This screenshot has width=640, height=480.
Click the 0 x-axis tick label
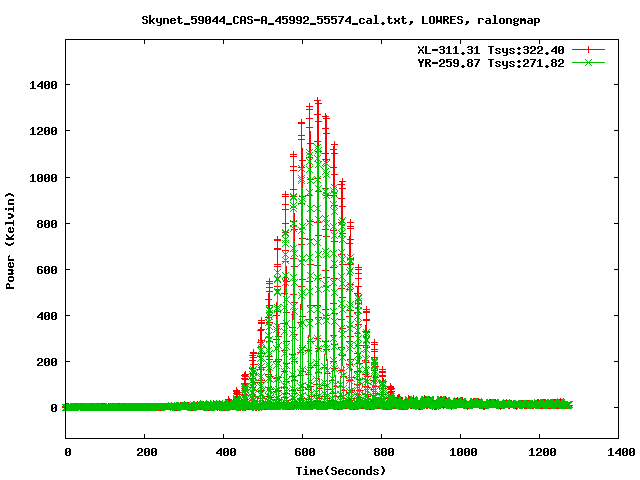point(68,452)
